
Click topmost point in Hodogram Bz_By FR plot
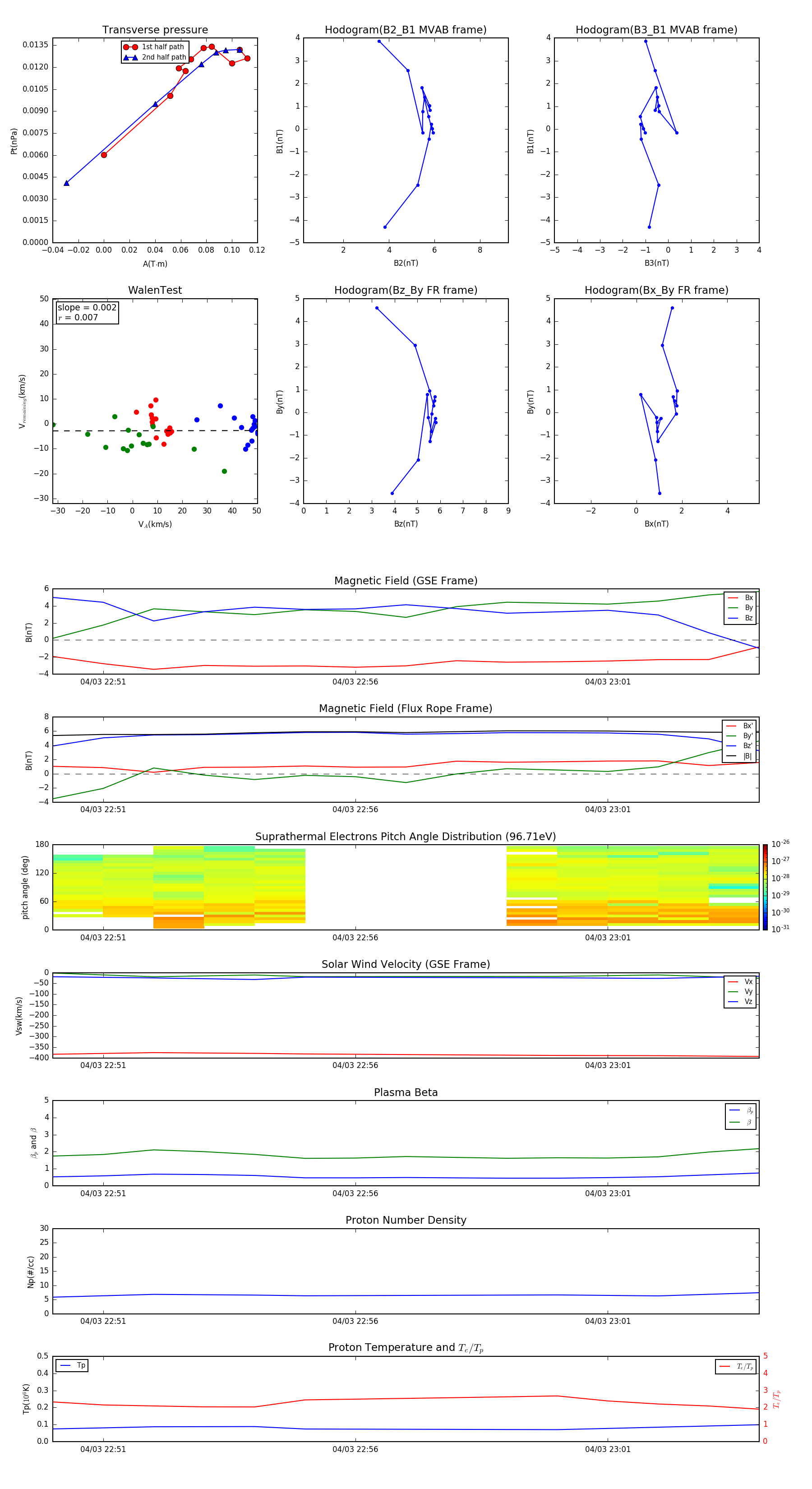click(377, 308)
